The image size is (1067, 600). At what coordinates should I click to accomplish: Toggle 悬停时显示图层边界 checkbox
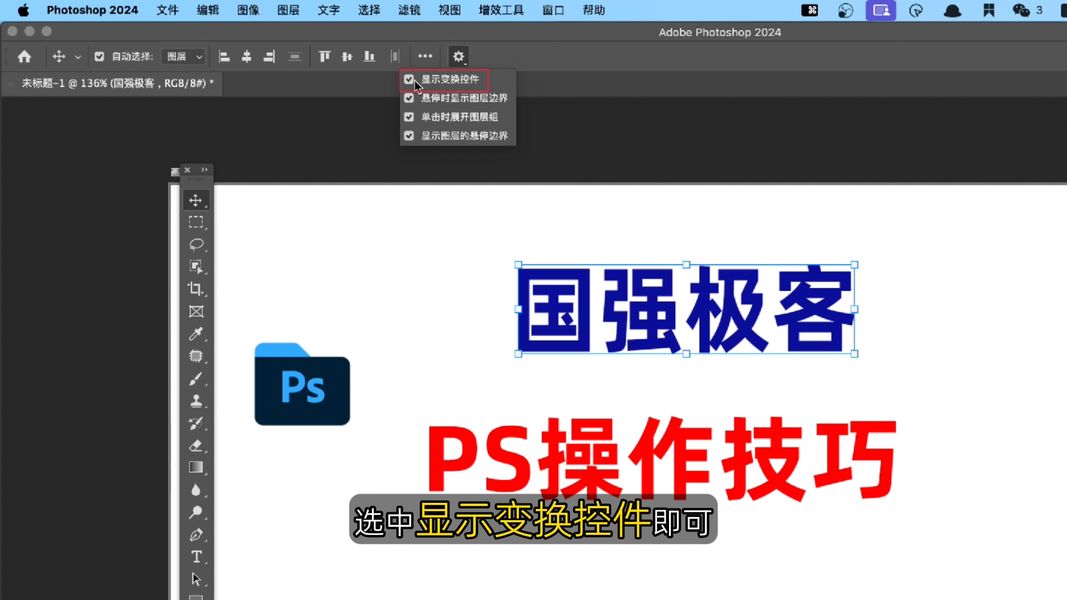(409, 98)
